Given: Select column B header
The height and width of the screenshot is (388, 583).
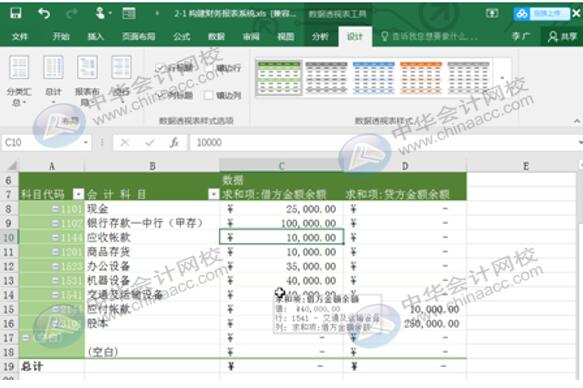Looking at the screenshot, I should 152,166.
